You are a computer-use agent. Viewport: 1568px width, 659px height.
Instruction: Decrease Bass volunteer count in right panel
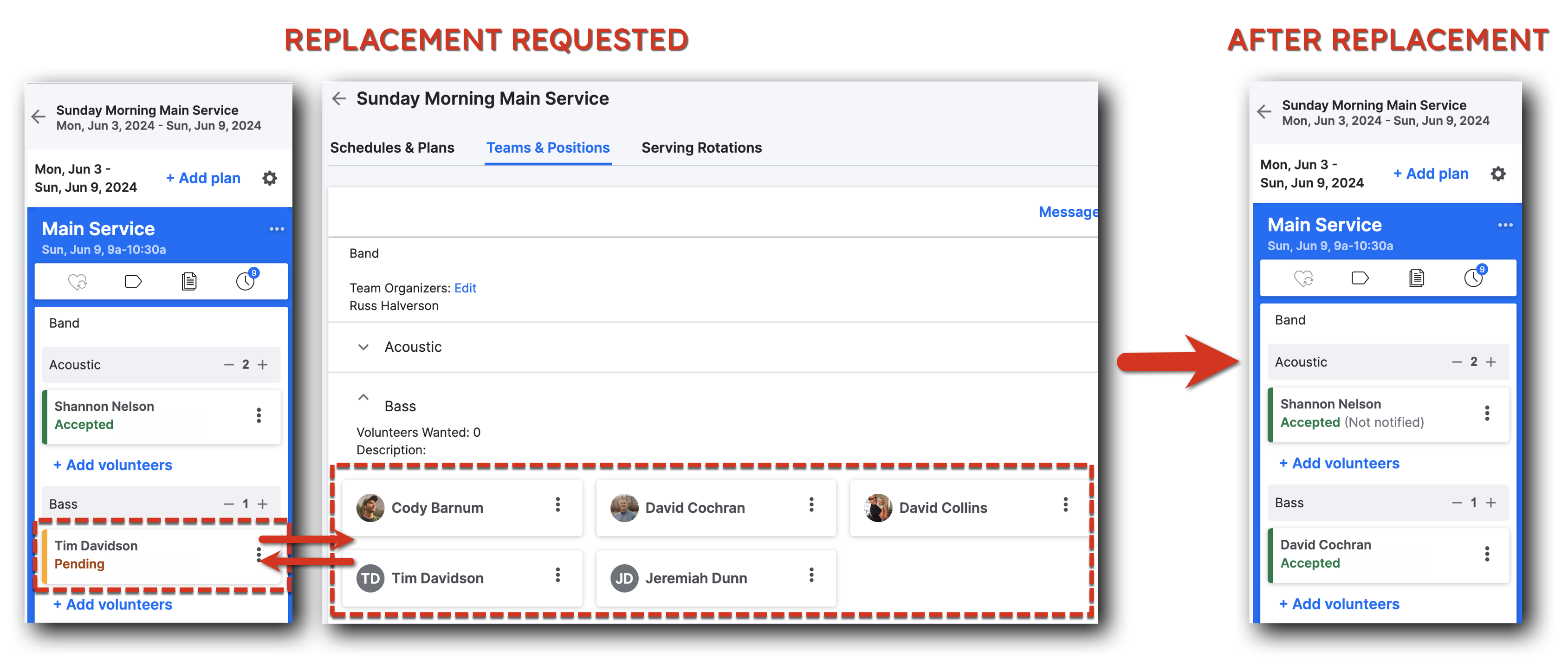coord(1457,503)
